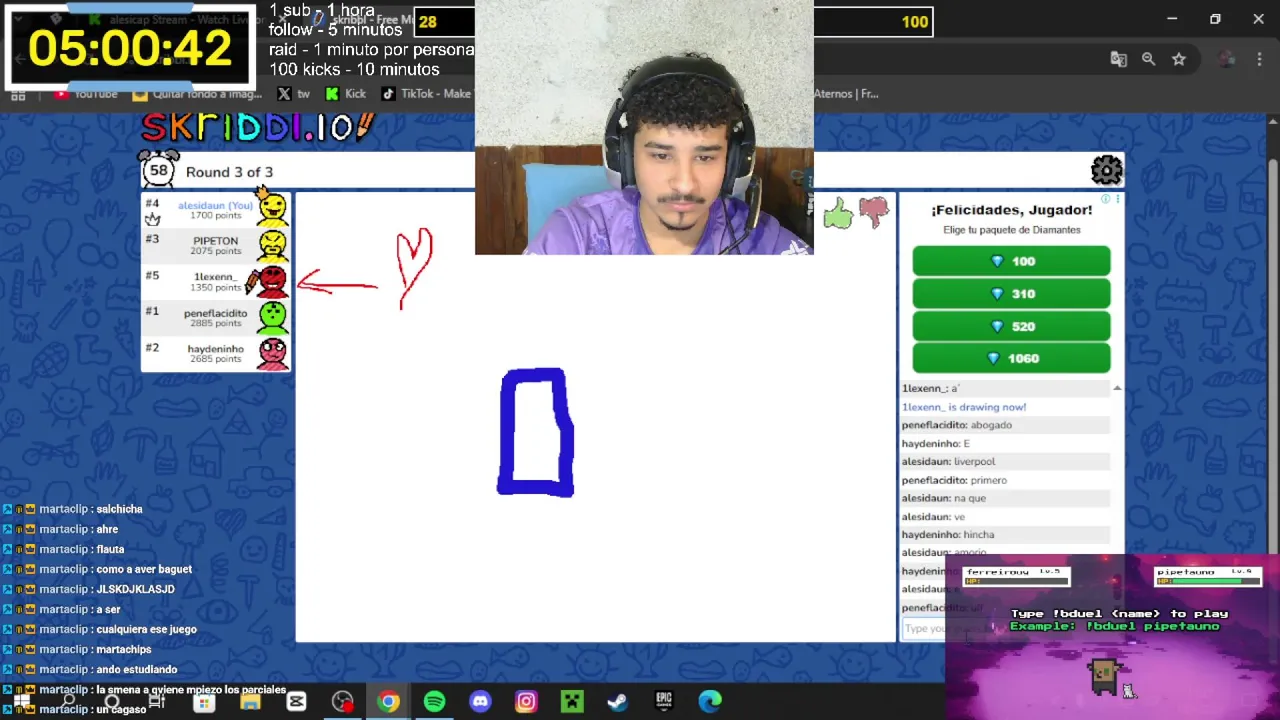
Task: Click 'peneflacidito: abogado' chat message
Action: 957,425
